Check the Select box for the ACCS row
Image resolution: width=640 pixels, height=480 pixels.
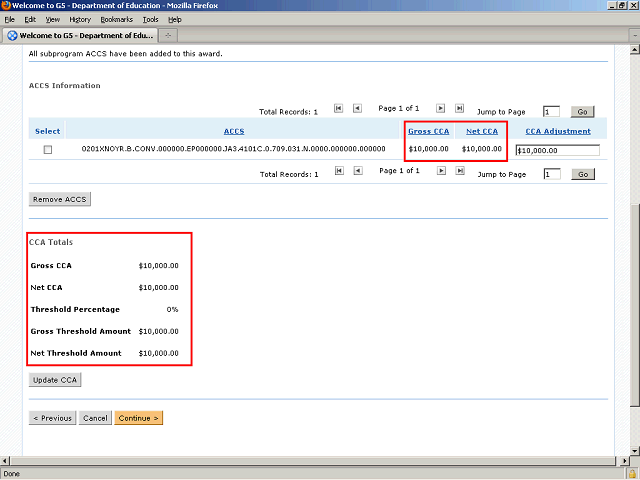[x=47, y=150]
